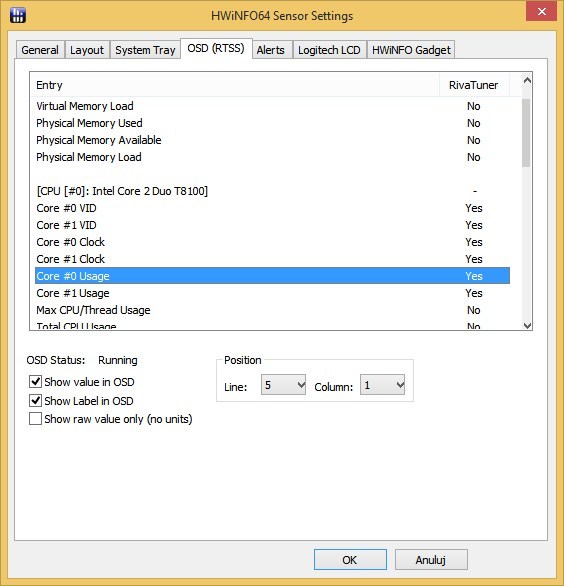Click the scroll down arrow of the sensor list
Image resolution: width=564 pixels, height=586 pixels.
527,326
